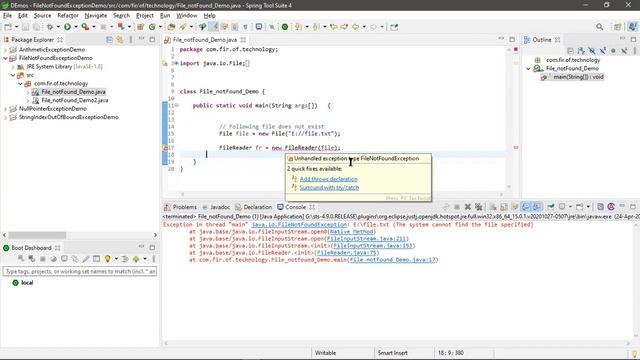Toggle Link with Editor in Package Explorer
The height and width of the screenshot is (360, 640).
120,40
